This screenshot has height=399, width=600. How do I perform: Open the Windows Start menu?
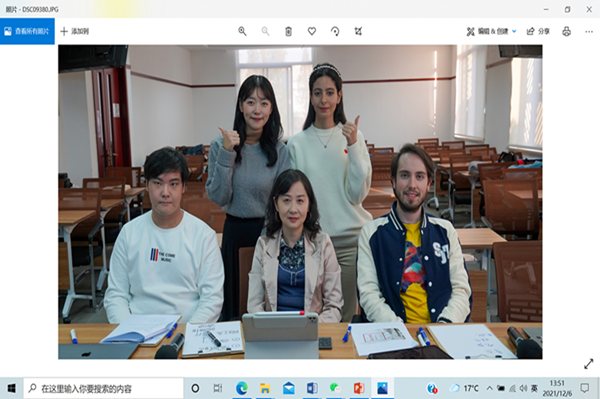coord(11,389)
